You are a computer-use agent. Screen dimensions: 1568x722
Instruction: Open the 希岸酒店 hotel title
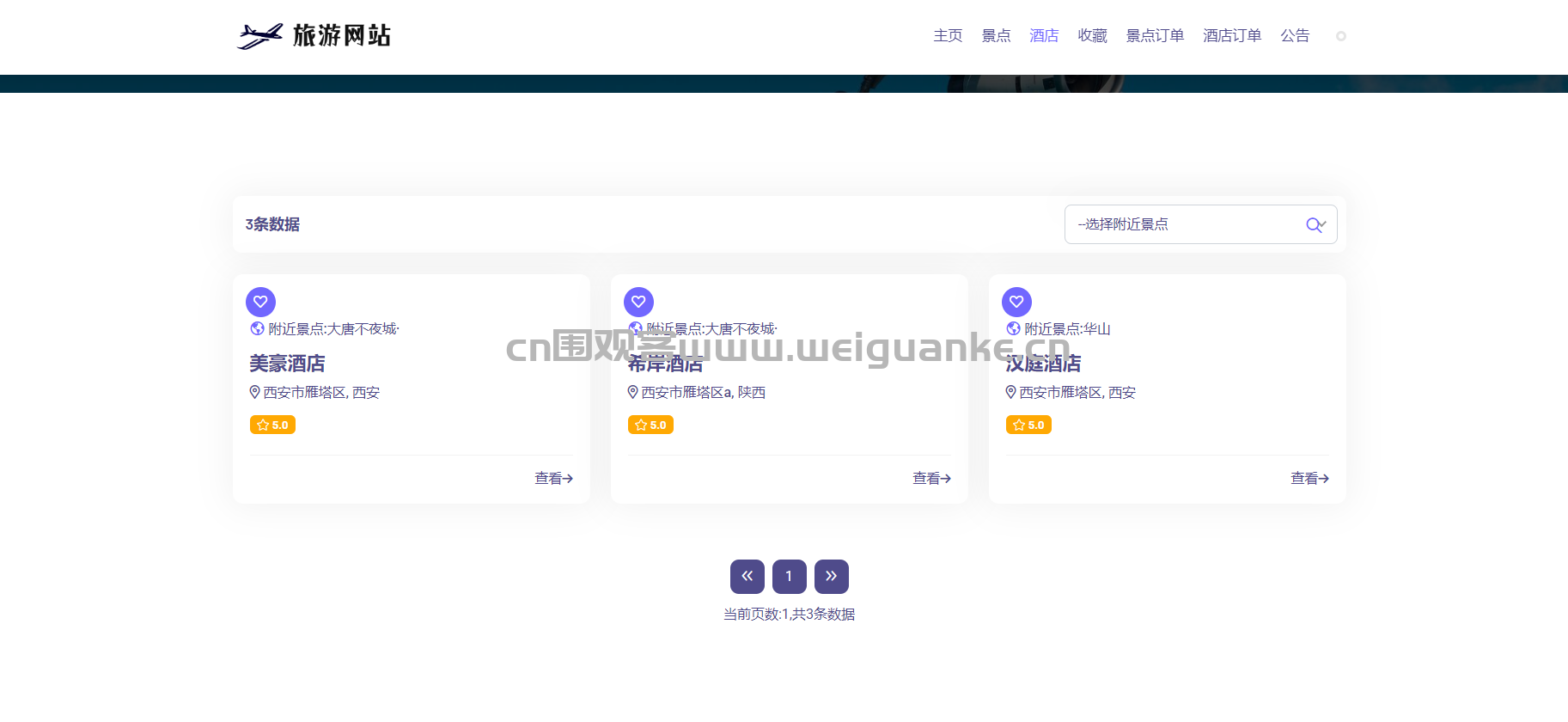pos(665,364)
